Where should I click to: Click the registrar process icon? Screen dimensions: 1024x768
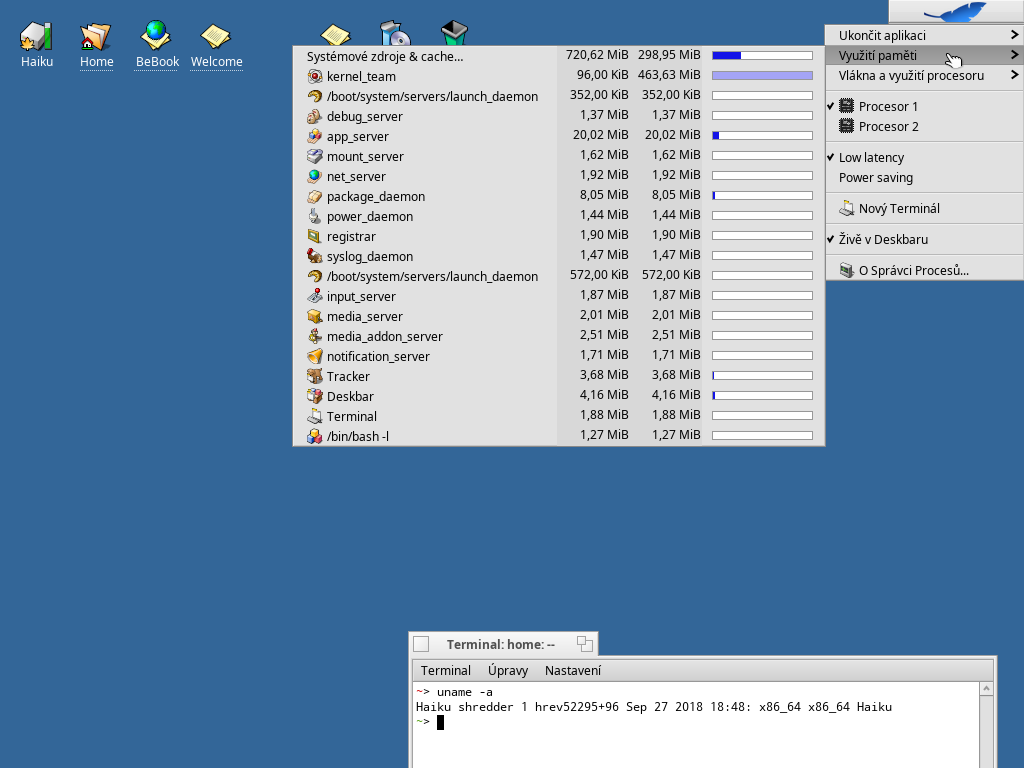pos(315,236)
